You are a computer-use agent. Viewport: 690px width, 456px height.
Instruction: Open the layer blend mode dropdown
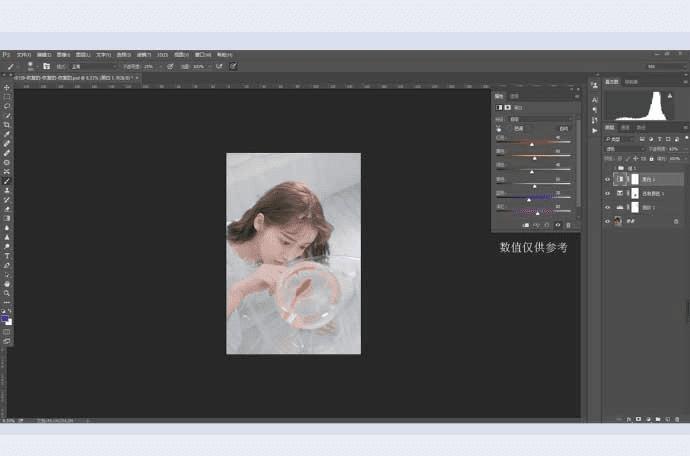(623, 148)
